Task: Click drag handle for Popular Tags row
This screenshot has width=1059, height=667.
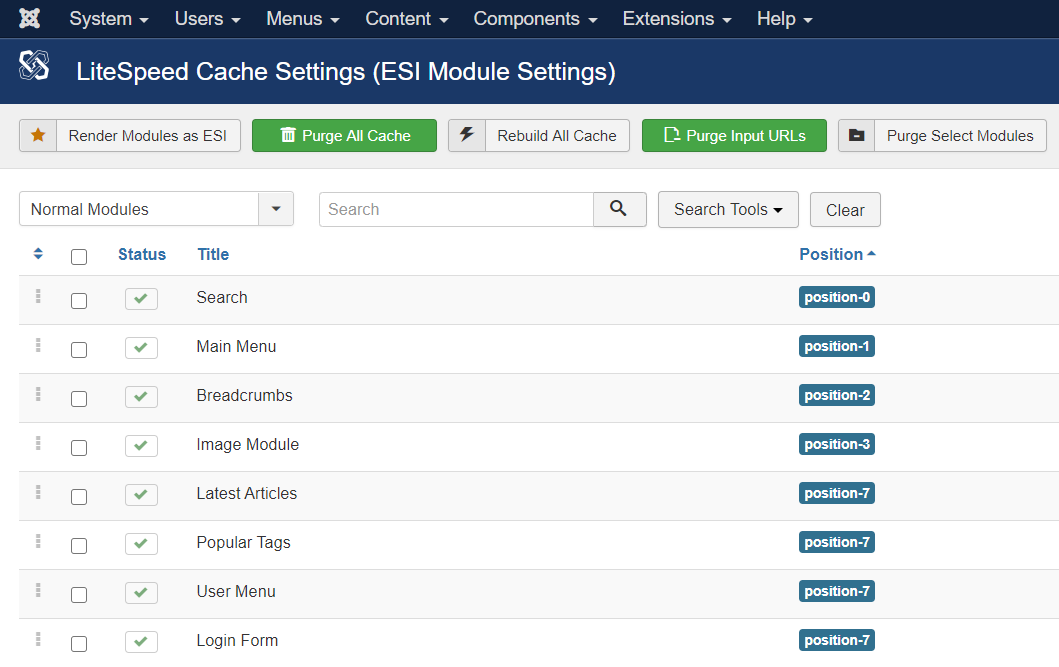Action: pos(38,541)
